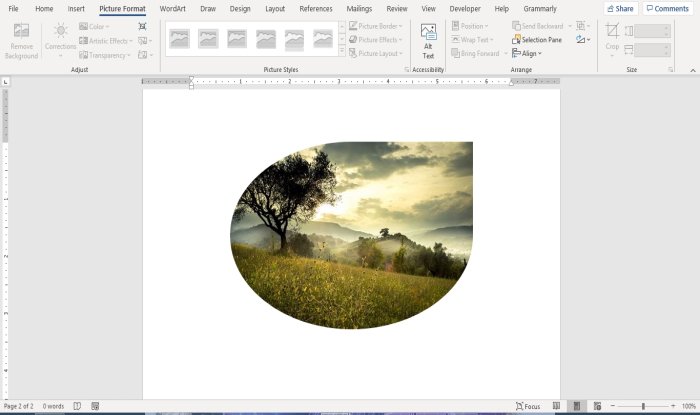Switch to the View tab
The image size is (700, 415).
(x=429, y=8)
